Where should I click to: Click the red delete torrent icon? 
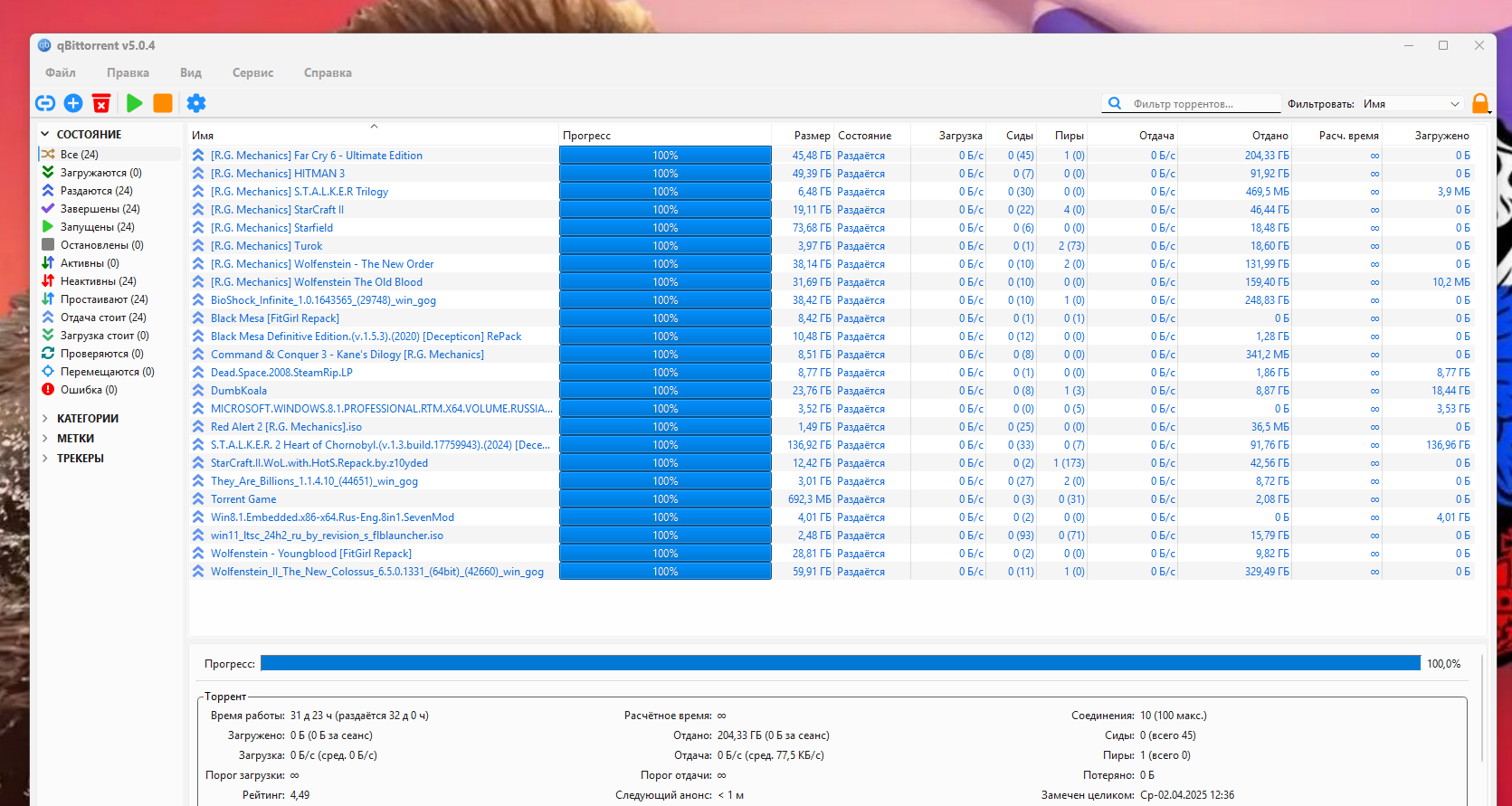click(101, 103)
